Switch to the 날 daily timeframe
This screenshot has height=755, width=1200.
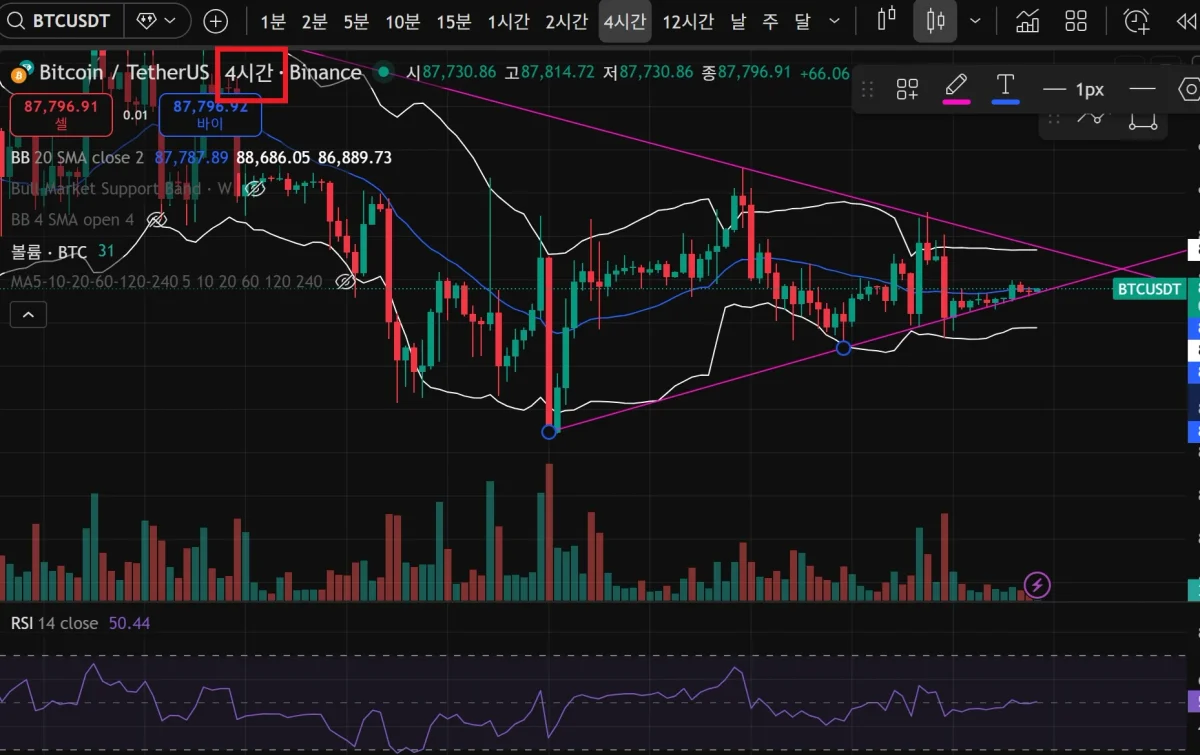tap(738, 21)
